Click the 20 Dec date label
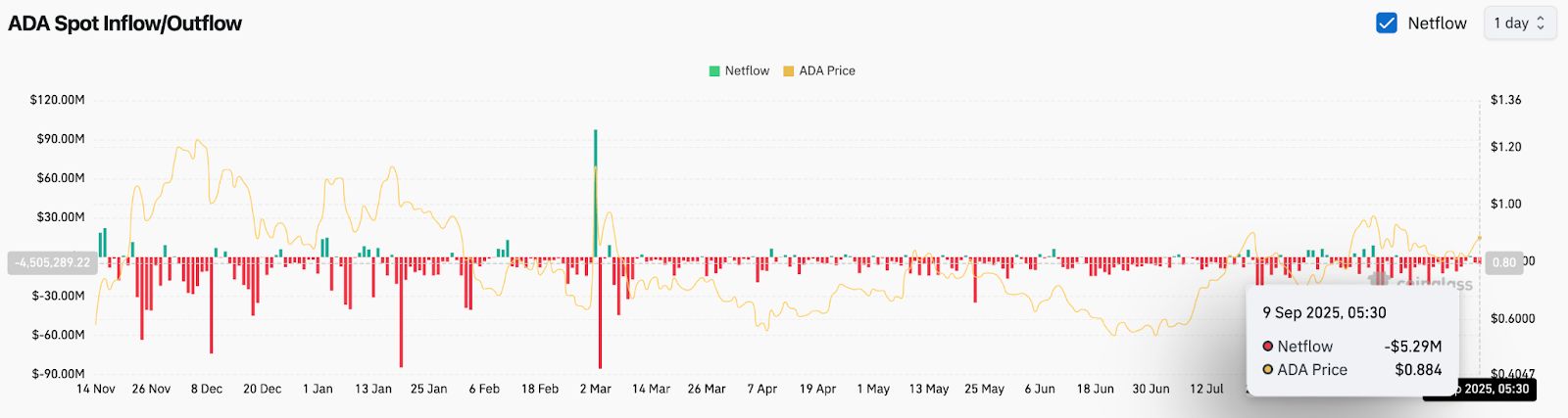The image size is (1568, 418). pyautogui.click(x=262, y=389)
